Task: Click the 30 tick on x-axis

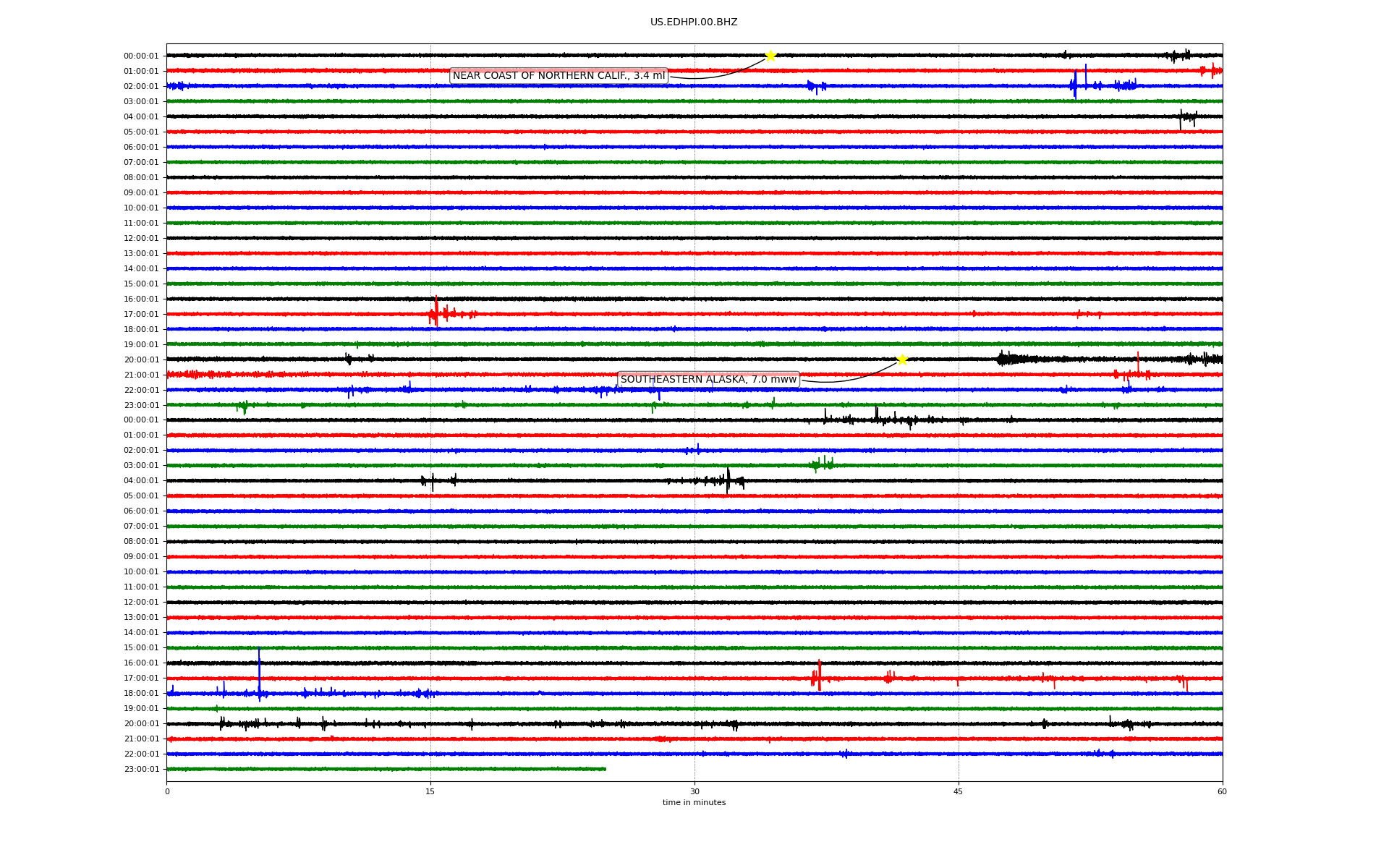Action: [x=694, y=791]
